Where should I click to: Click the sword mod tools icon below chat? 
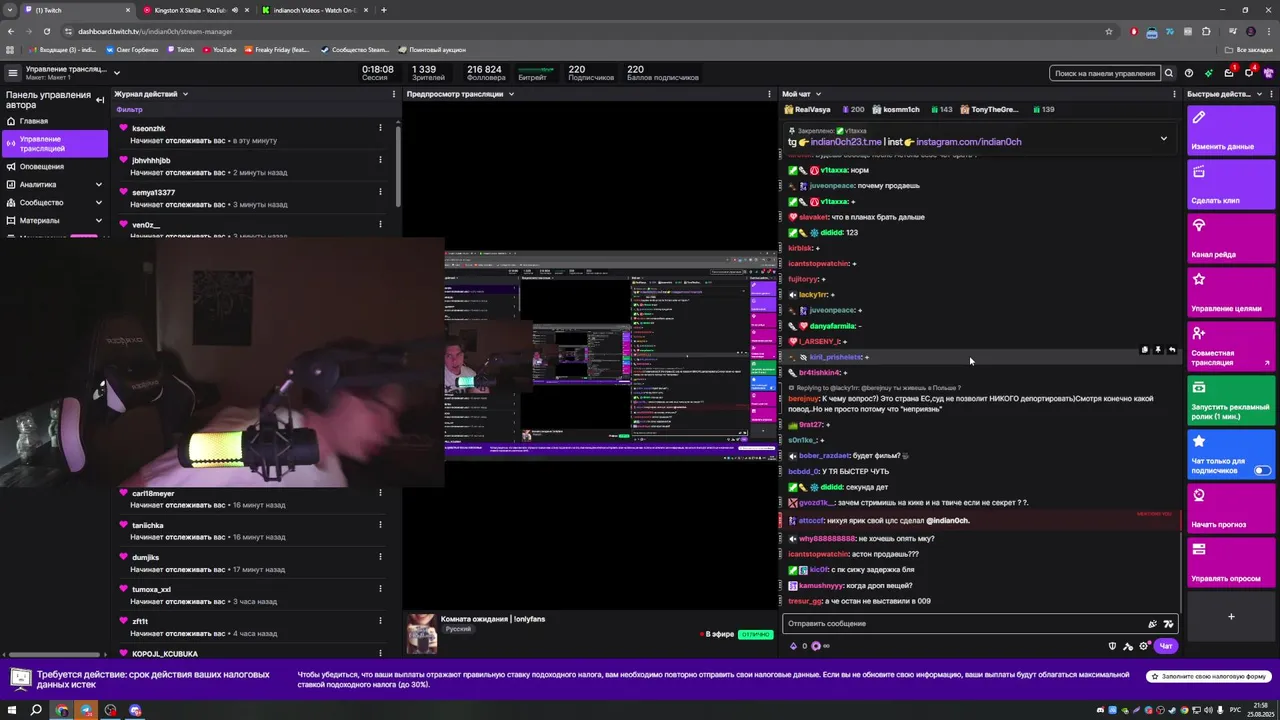[x=1128, y=646]
